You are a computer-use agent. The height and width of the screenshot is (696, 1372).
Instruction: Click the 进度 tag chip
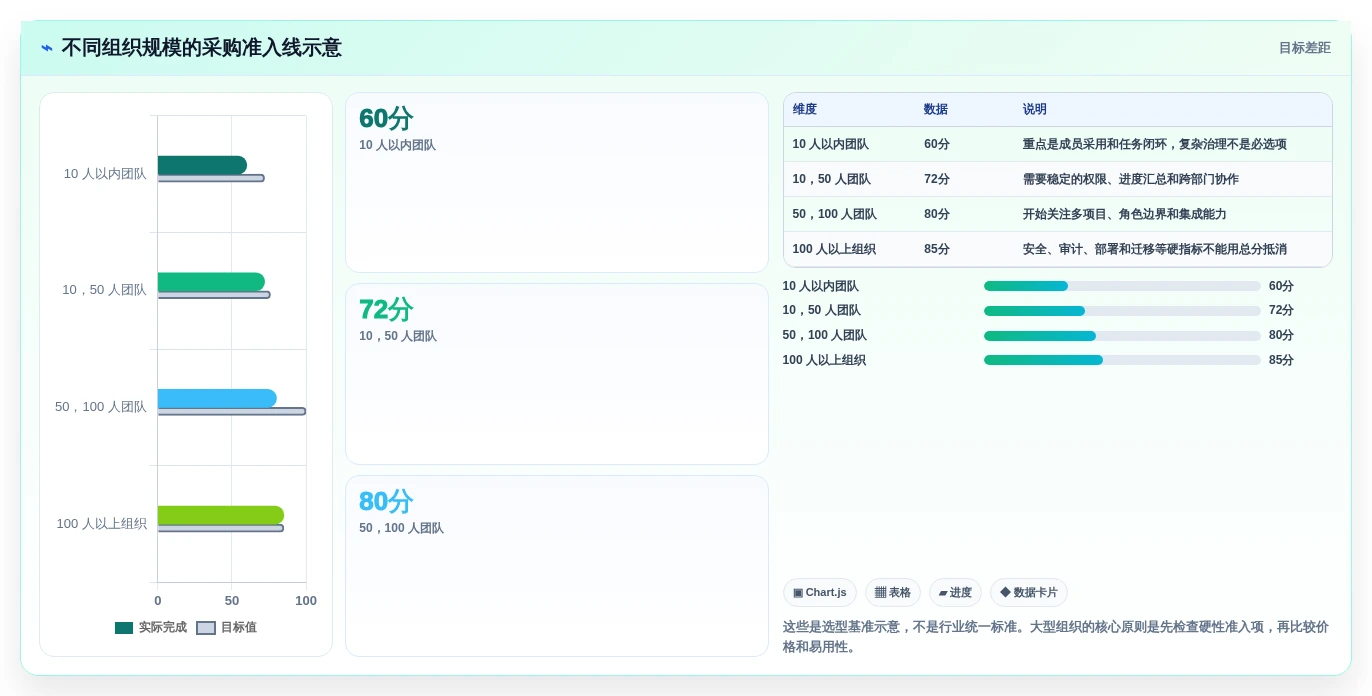955,593
